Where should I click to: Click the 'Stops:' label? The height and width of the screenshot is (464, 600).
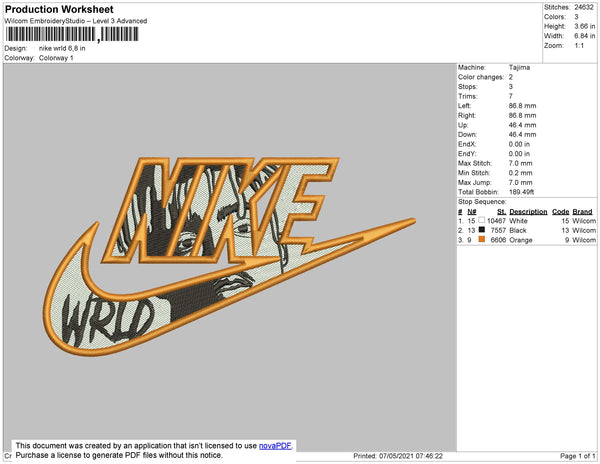coord(468,86)
